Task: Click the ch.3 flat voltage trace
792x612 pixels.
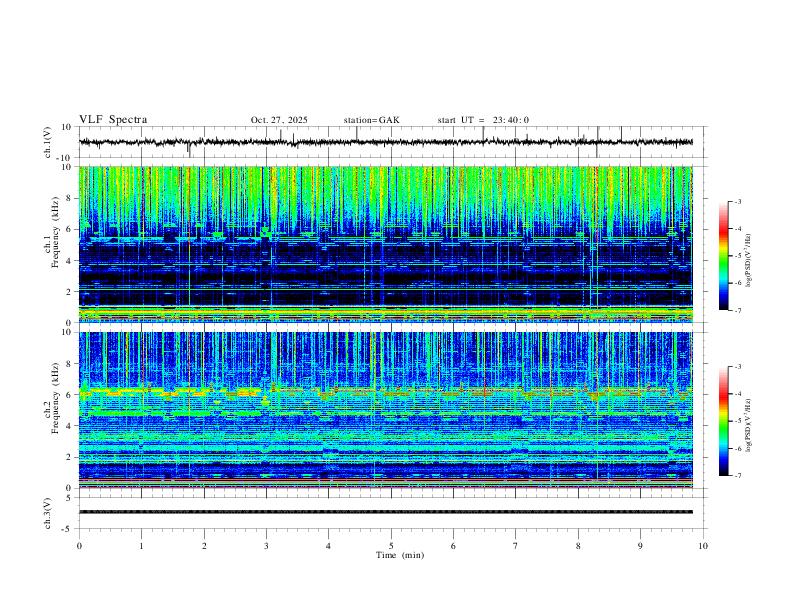Action: point(386,512)
